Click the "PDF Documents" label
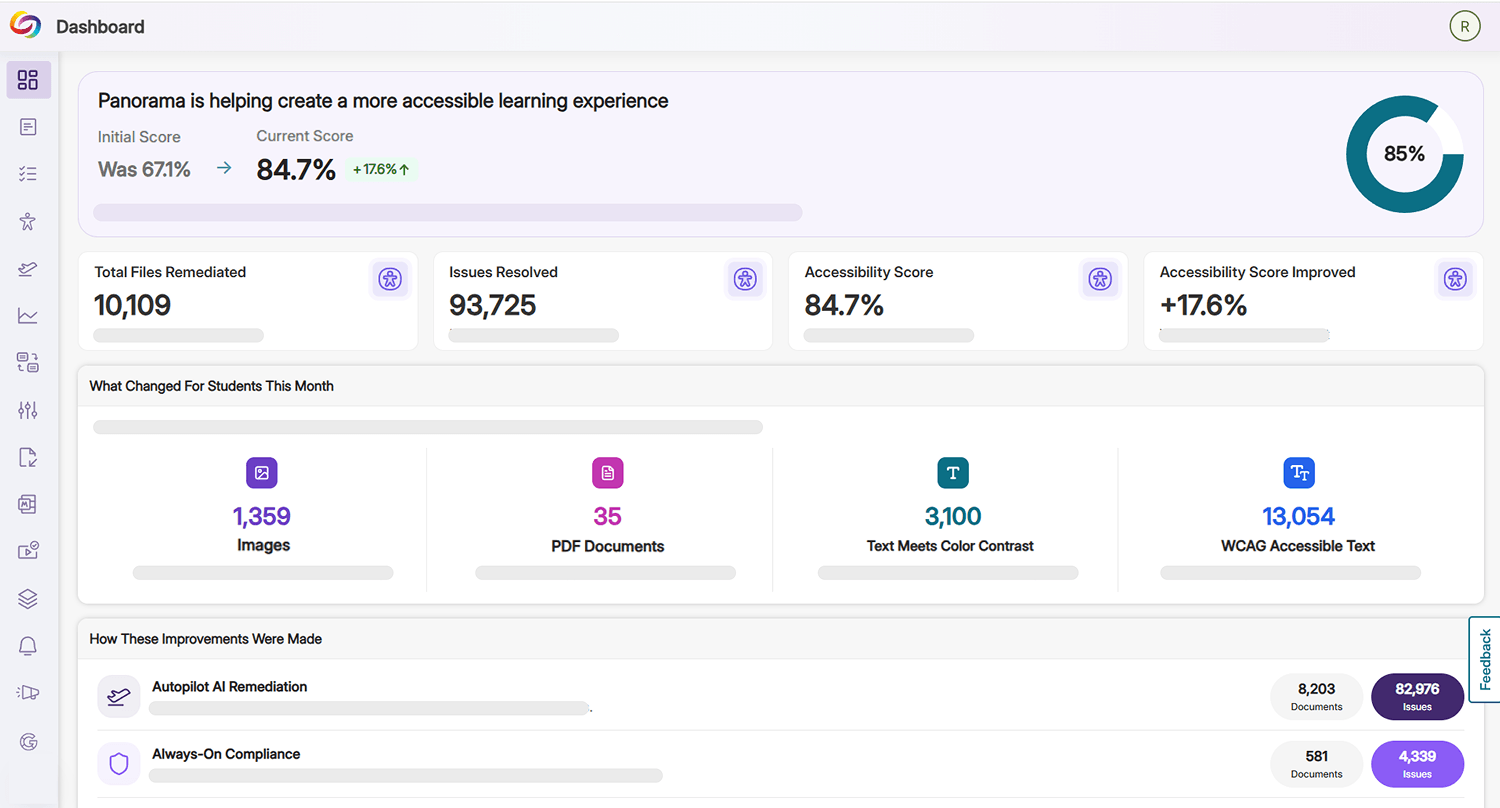1500x808 pixels. pos(608,546)
